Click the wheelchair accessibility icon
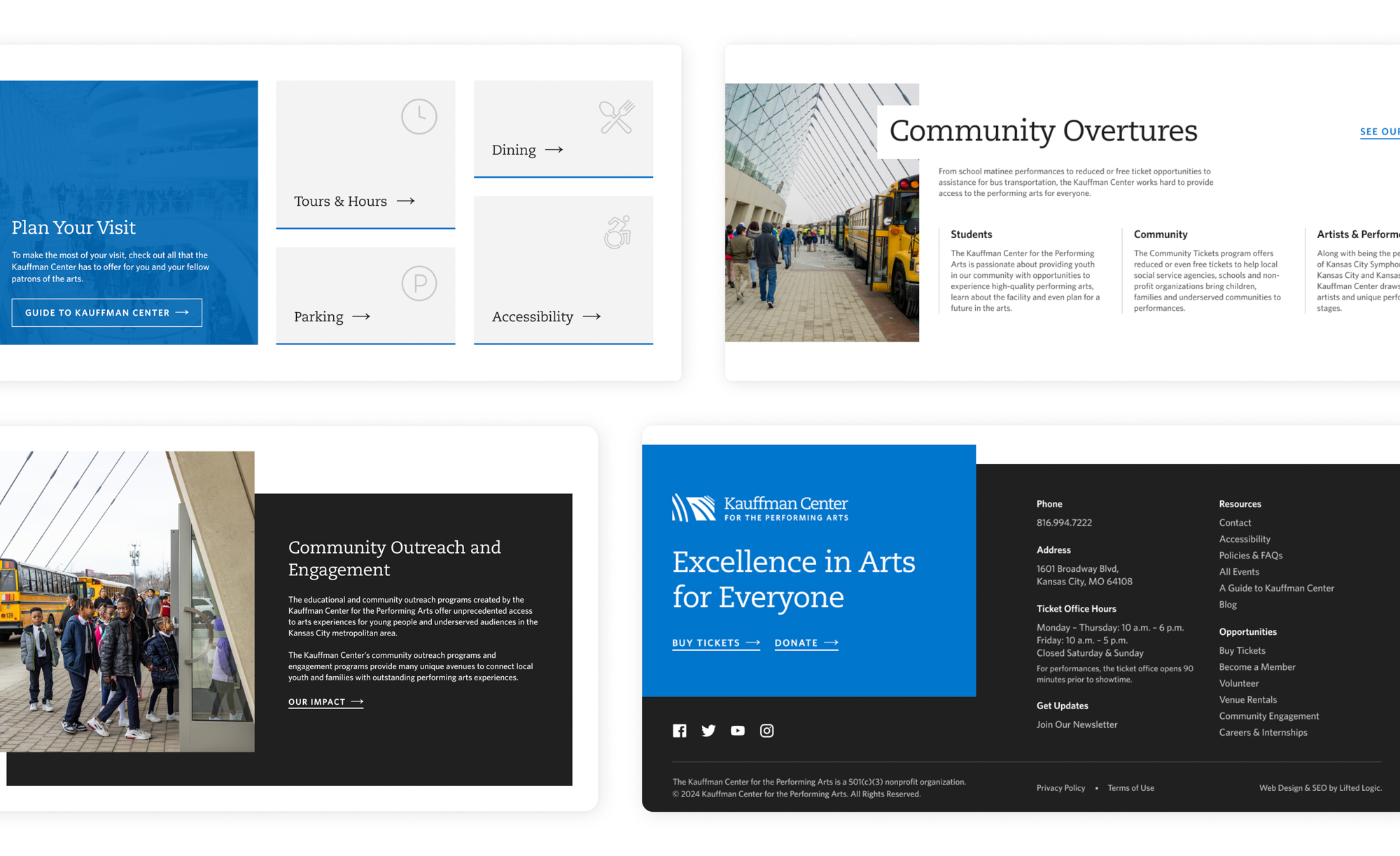Screen dimensions: 1400x856 617,232
